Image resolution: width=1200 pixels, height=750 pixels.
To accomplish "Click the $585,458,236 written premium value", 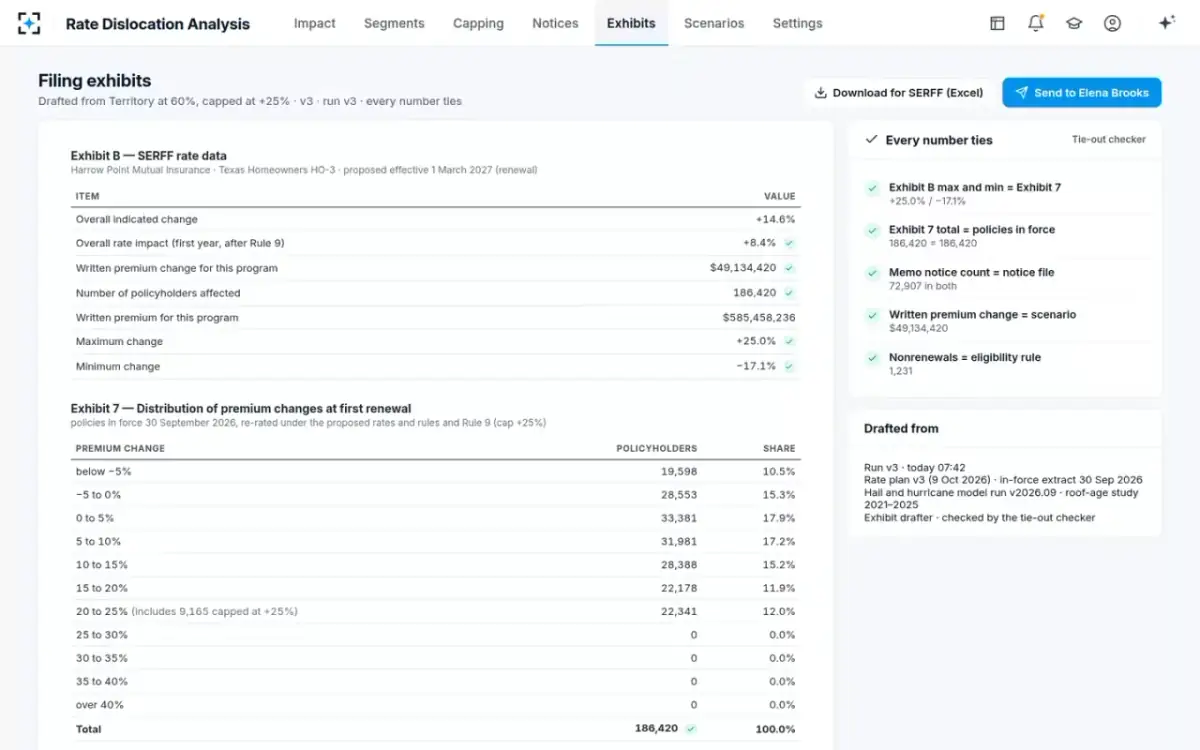I will [x=759, y=317].
